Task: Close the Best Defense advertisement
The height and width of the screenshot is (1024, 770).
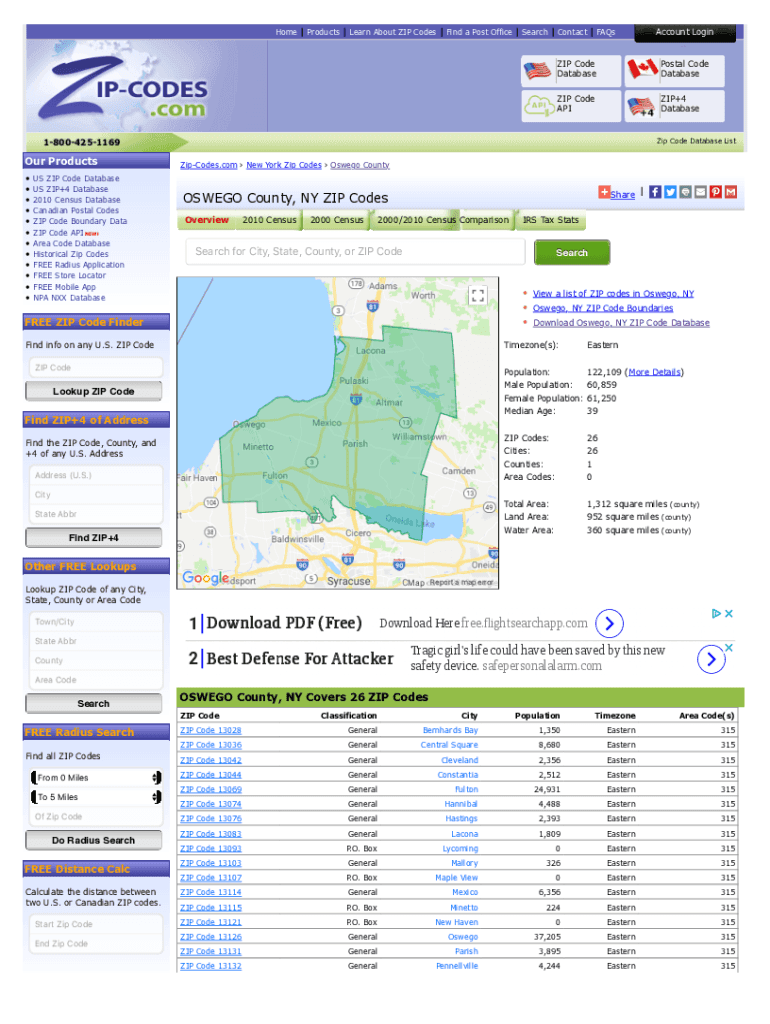Action: pyautogui.click(x=729, y=648)
